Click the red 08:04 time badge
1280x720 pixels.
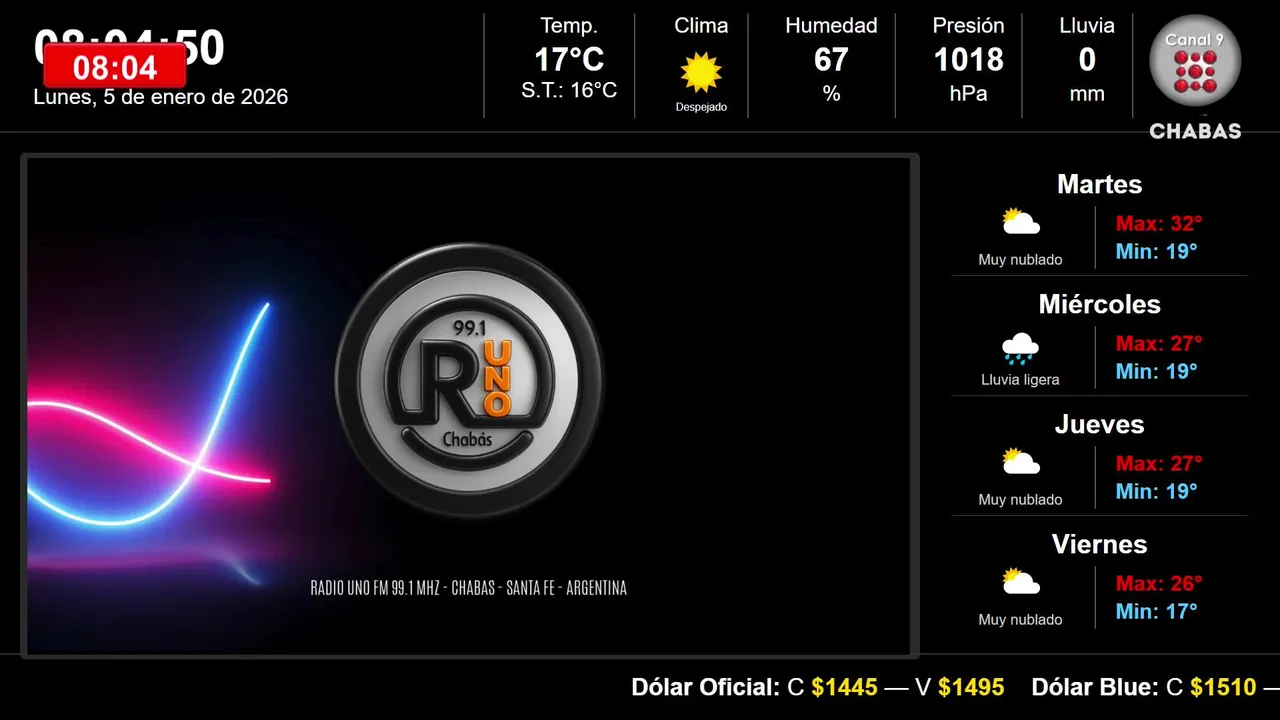[x=115, y=68]
